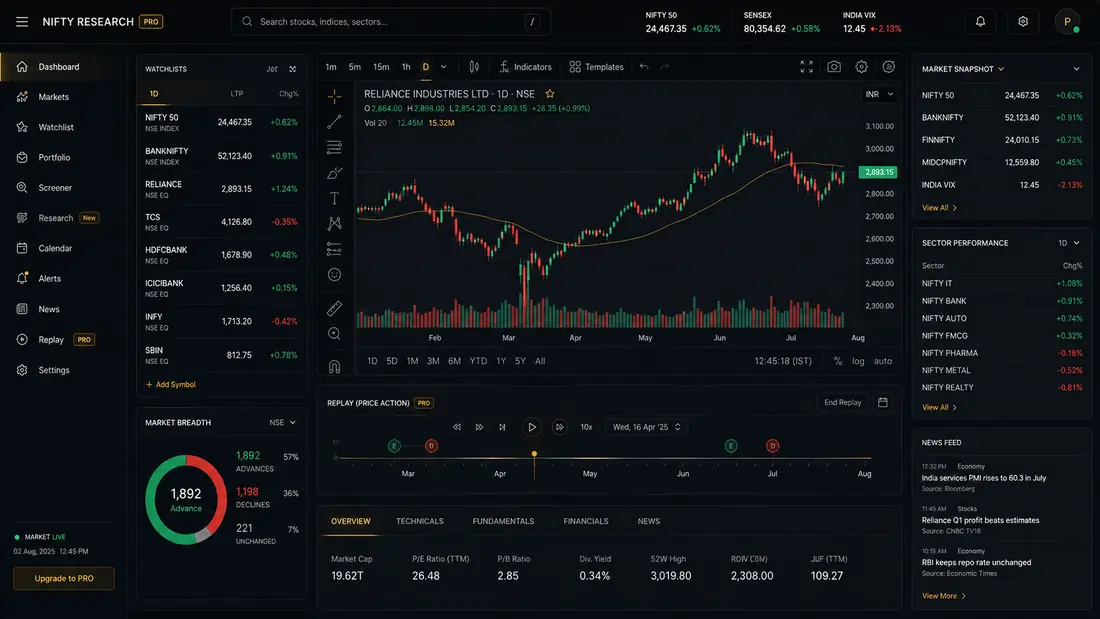Open Sector Performance 1D dropdown
Screen dimensions: 1100x619
tap(1068, 243)
